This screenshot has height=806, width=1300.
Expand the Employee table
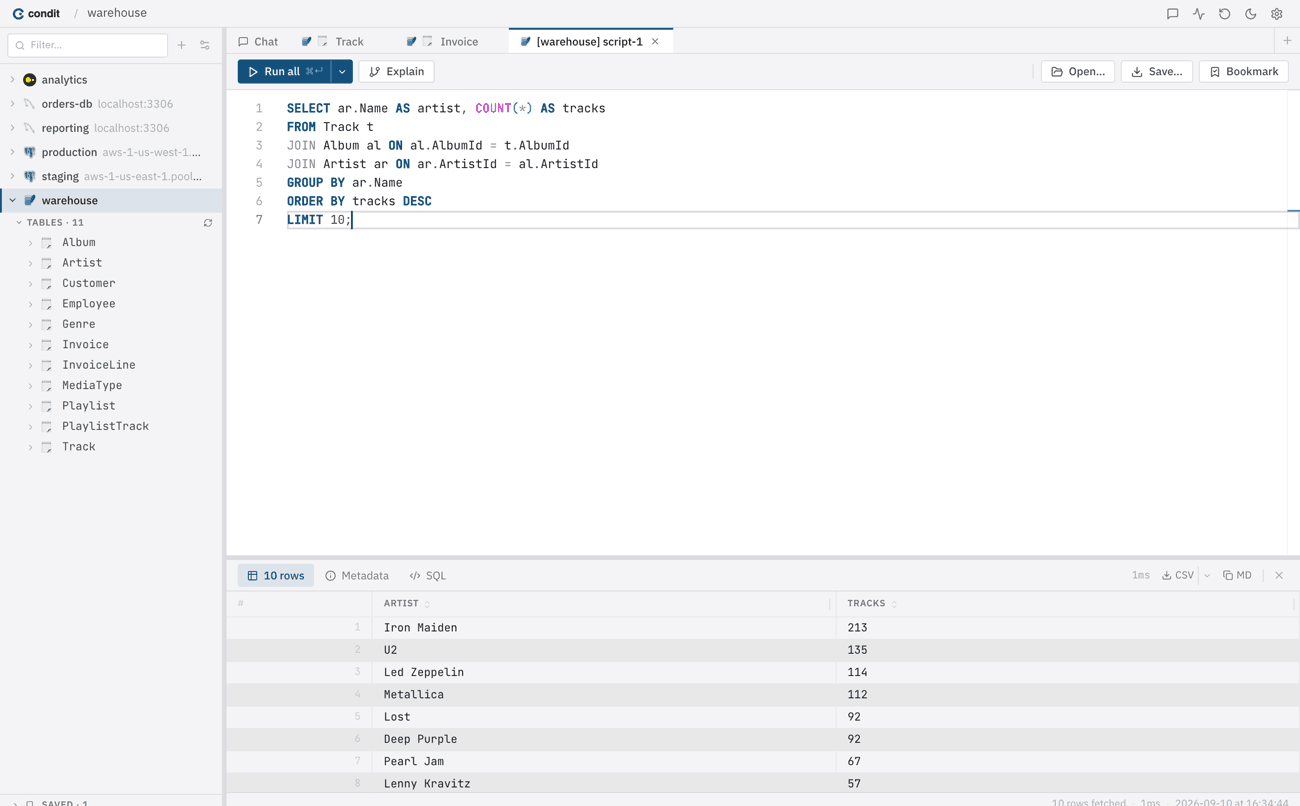(x=30, y=304)
